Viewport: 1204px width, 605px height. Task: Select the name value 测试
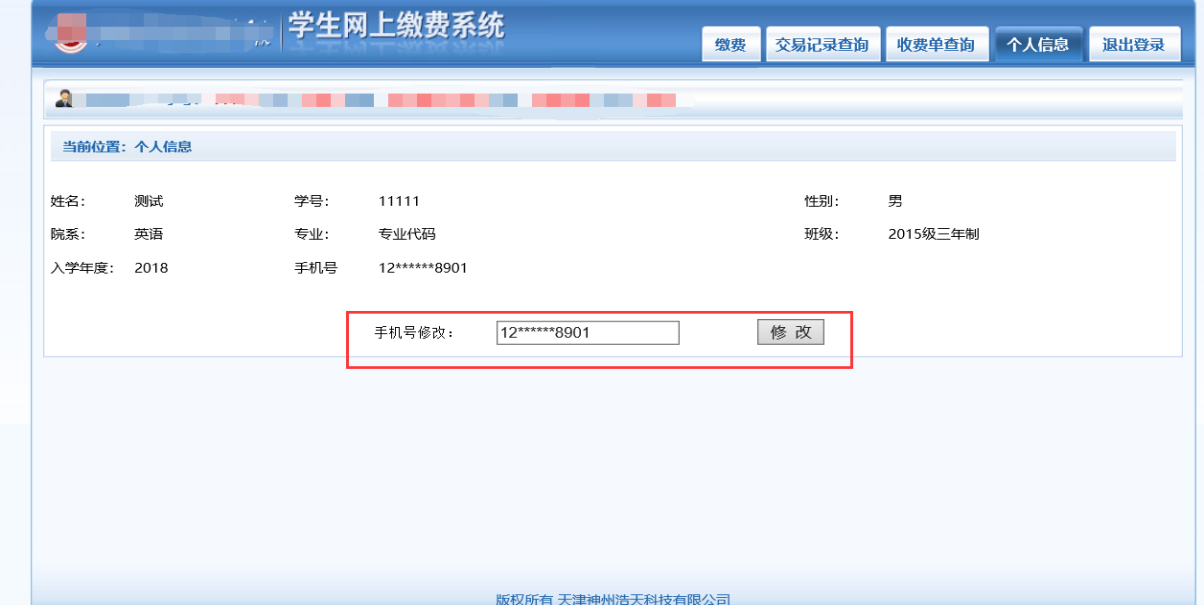pyautogui.click(x=148, y=201)
